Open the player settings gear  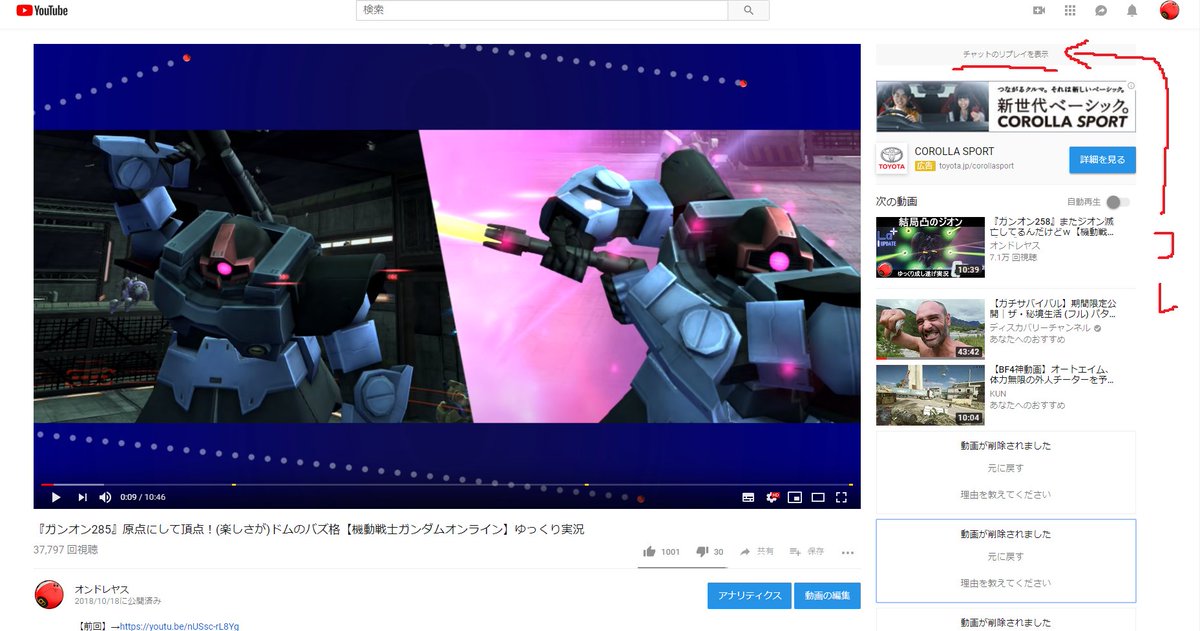tap(772, 497)
